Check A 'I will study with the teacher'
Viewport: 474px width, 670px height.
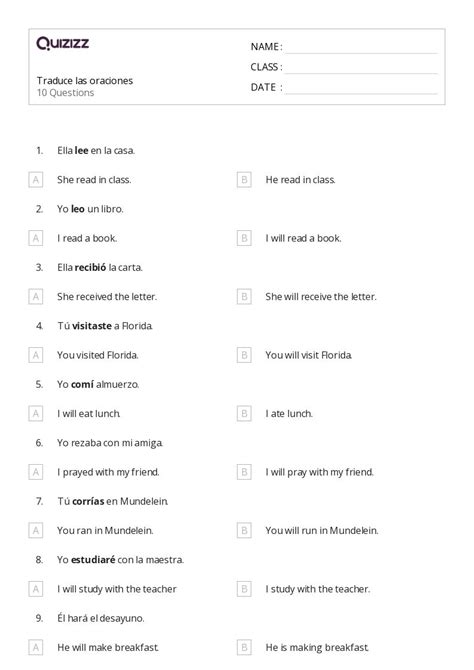pyautogui.click(x=36, y=590)
